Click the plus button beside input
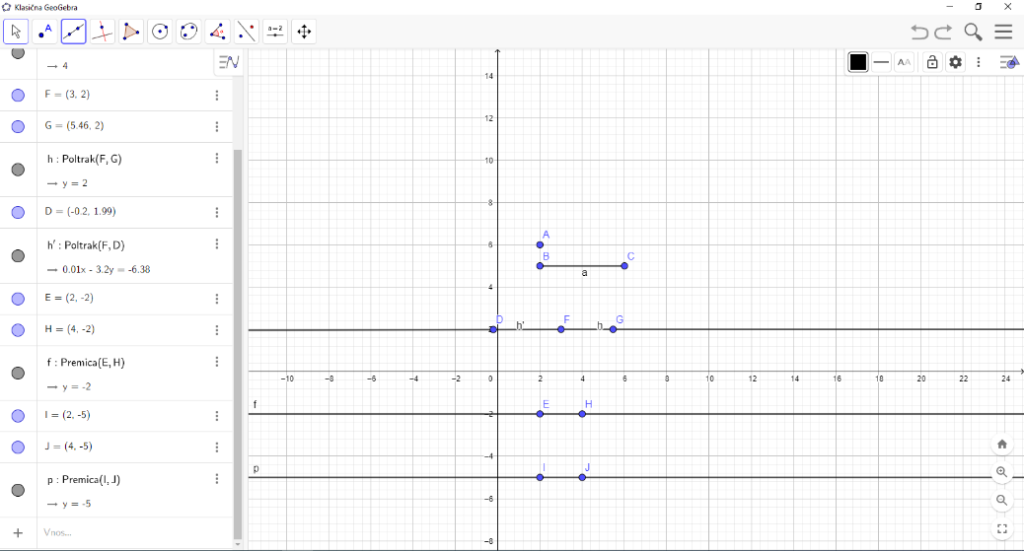 click(18, 533)
